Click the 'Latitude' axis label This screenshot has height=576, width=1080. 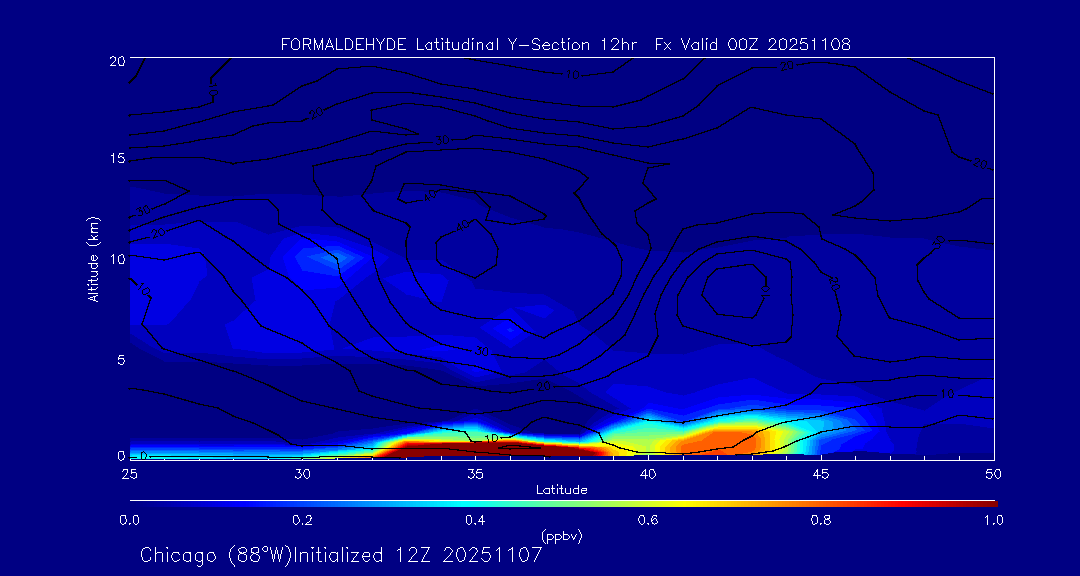(x=561, y=490)
